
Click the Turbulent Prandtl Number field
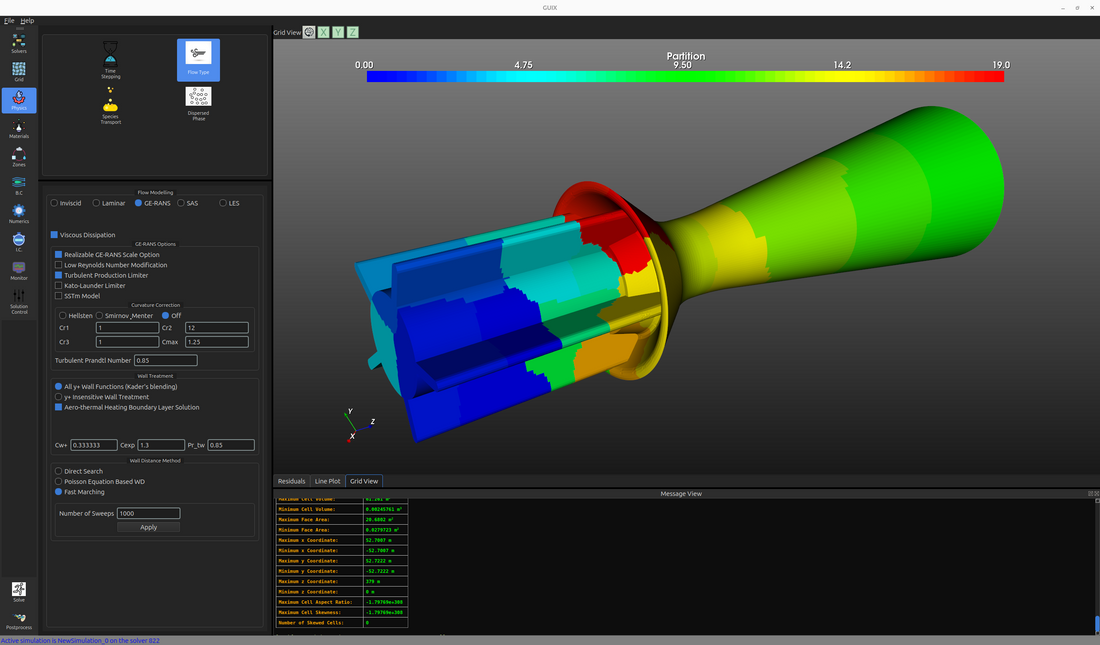coord(165,360)
